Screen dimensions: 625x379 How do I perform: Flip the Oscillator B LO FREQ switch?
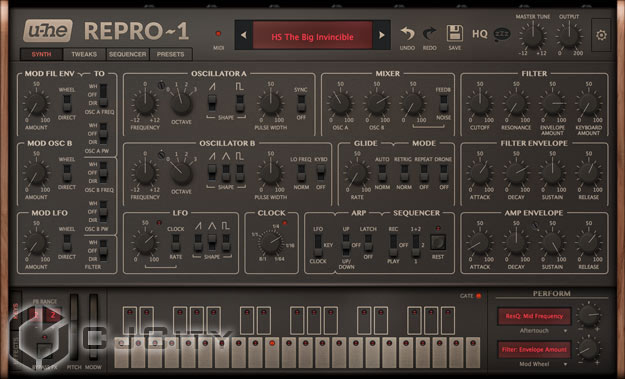[x=301, y=173]
